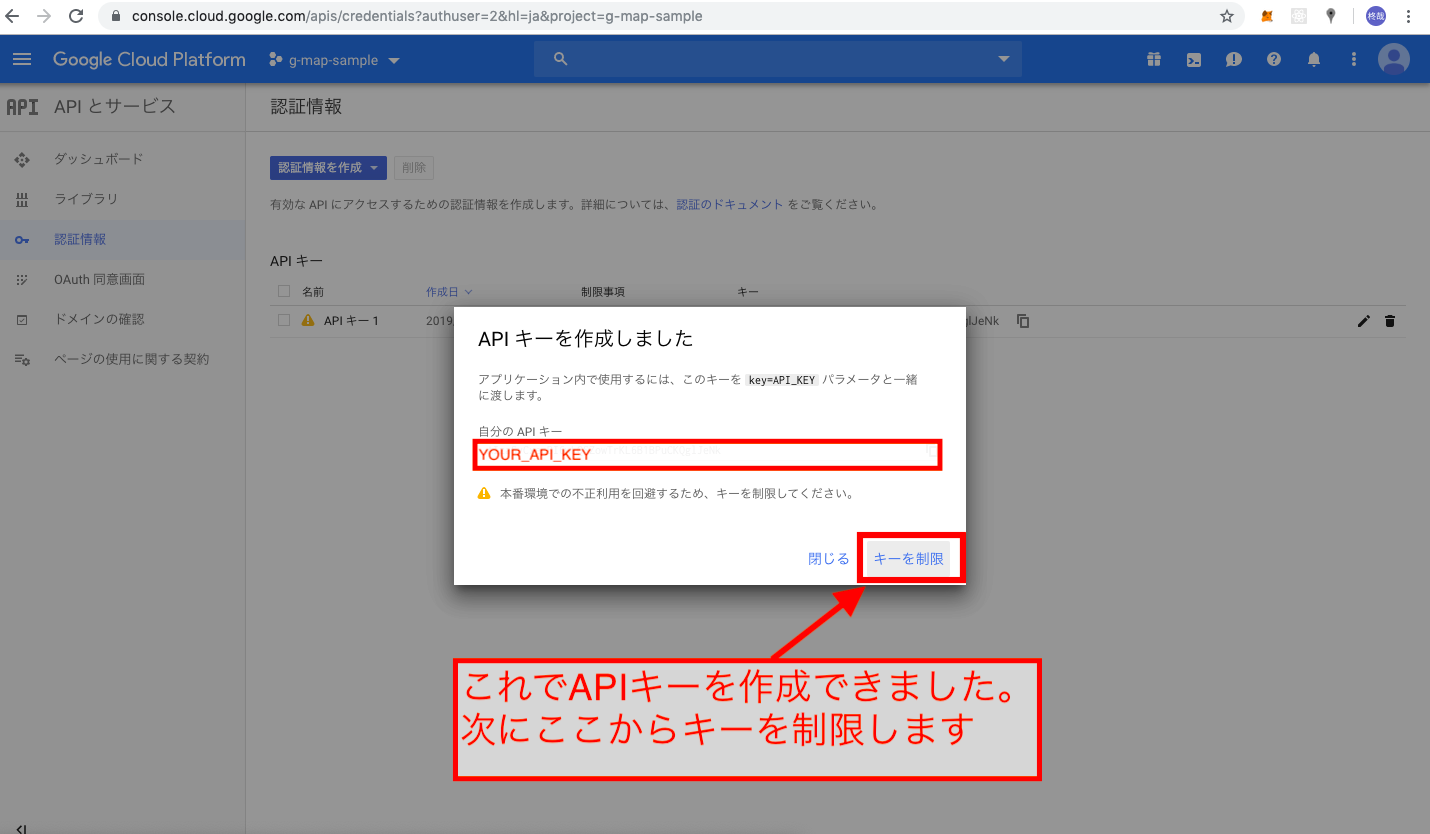Open the ライブラリ section in the sidebar
This screenshot has height=834, width=1430.
(85, 199)
